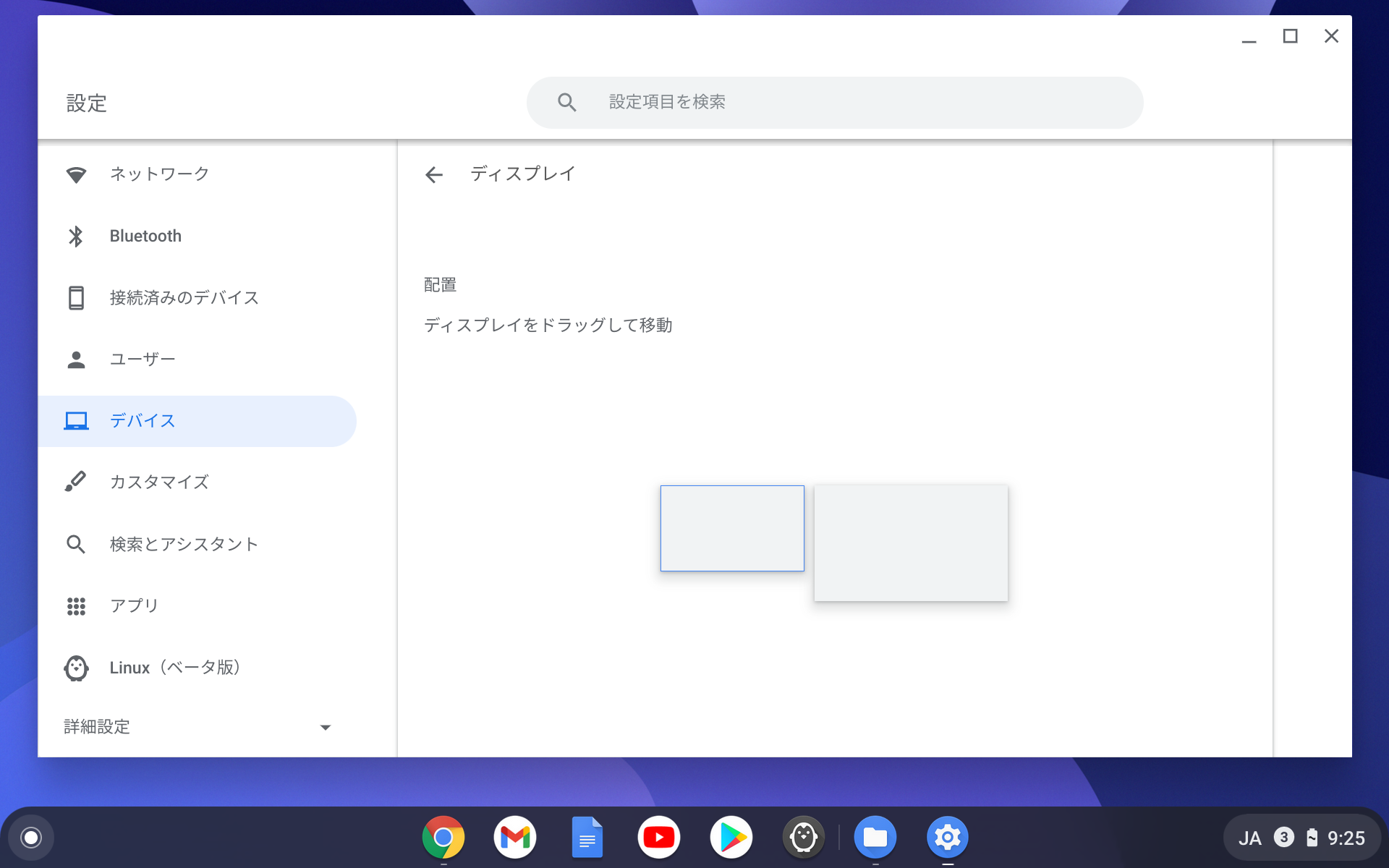Click the 詳細設定 dropdown arrow
The height and width of the screenshot is (868, 1389).
[x=326, y=728]
